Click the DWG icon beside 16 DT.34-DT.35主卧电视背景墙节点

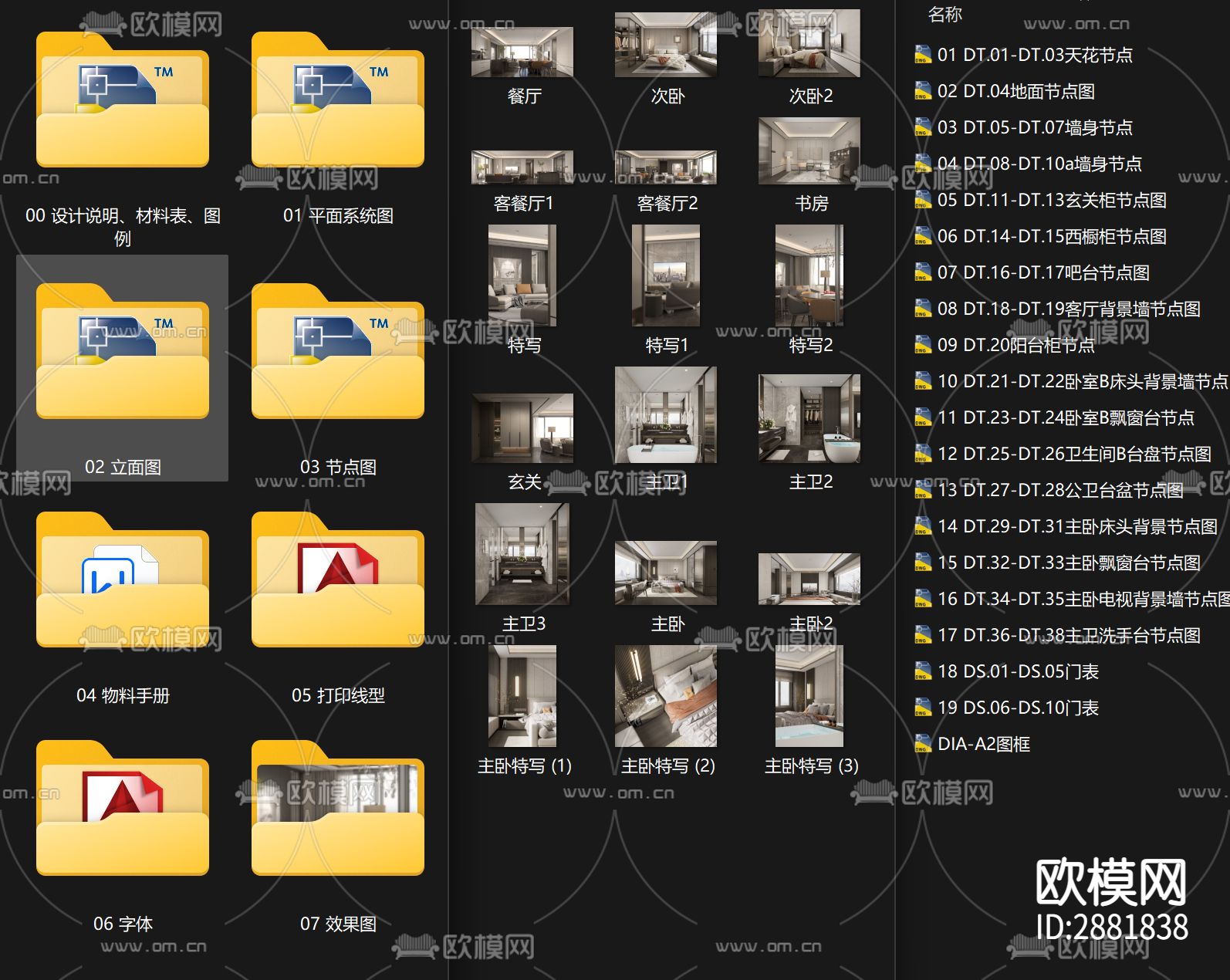(x=922, y=599)
